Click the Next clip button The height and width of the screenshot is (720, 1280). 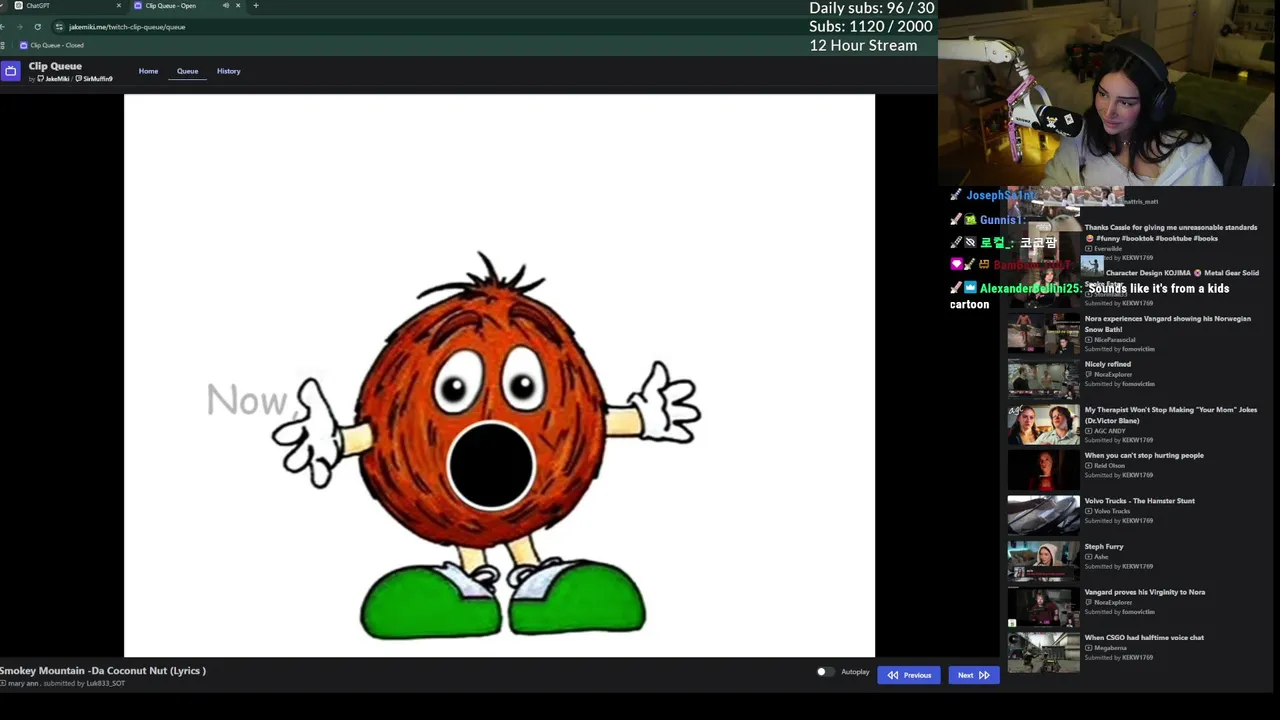[x=973, y=675]
